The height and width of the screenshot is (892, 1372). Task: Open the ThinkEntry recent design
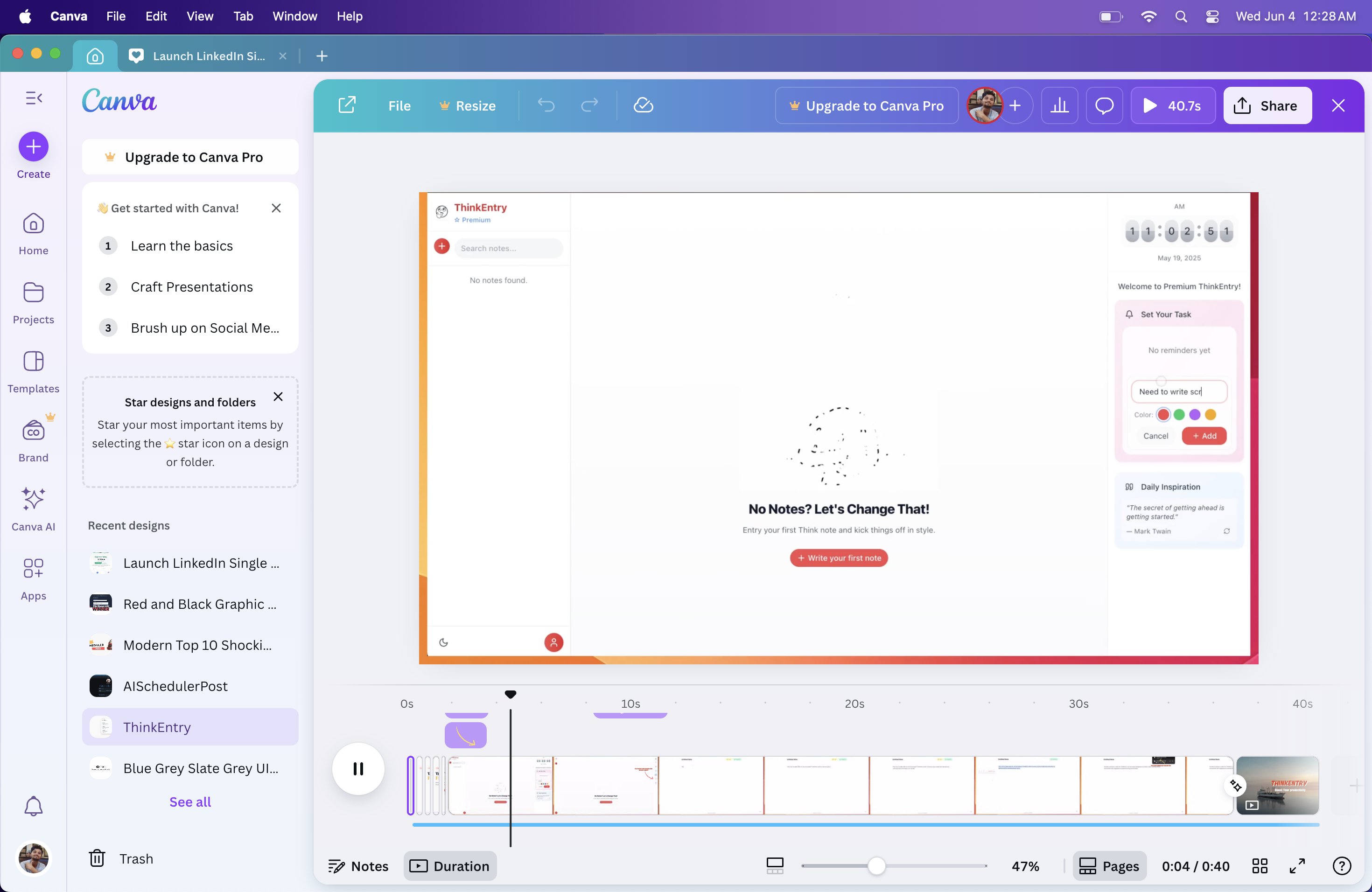point(190,727)
